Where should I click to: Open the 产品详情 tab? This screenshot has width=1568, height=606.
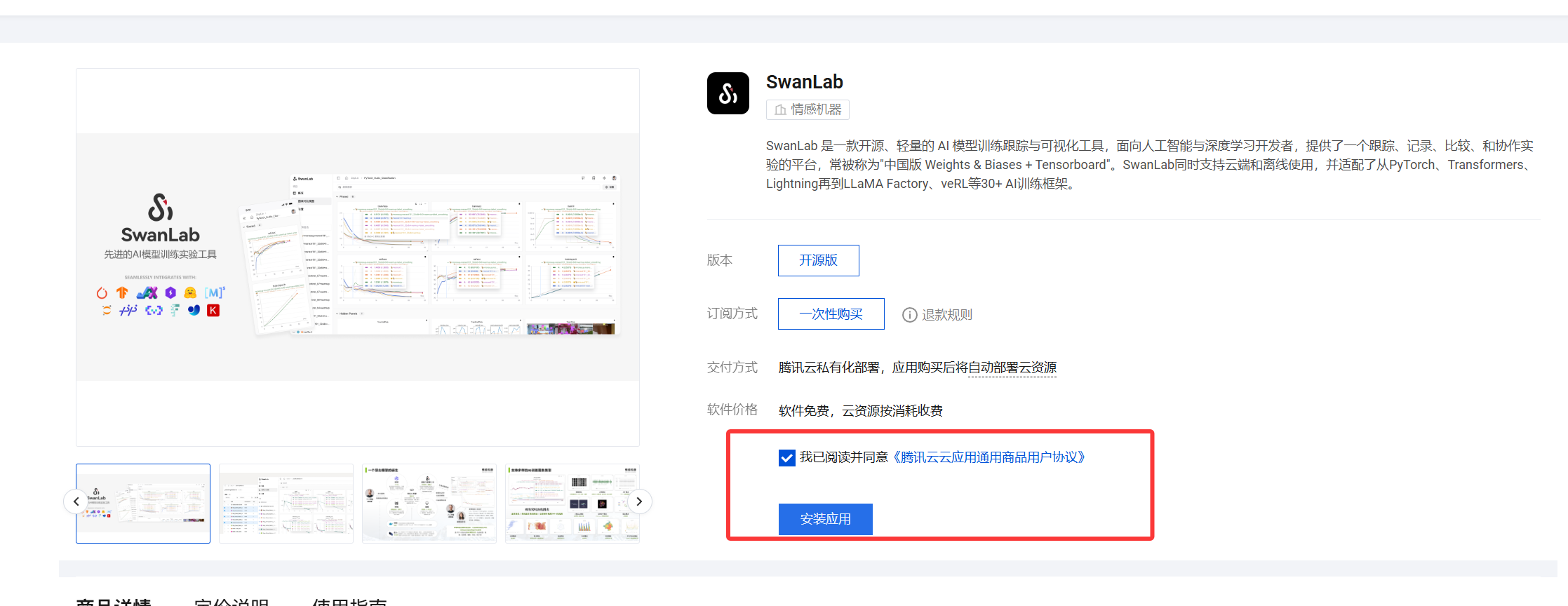(114, 602)
